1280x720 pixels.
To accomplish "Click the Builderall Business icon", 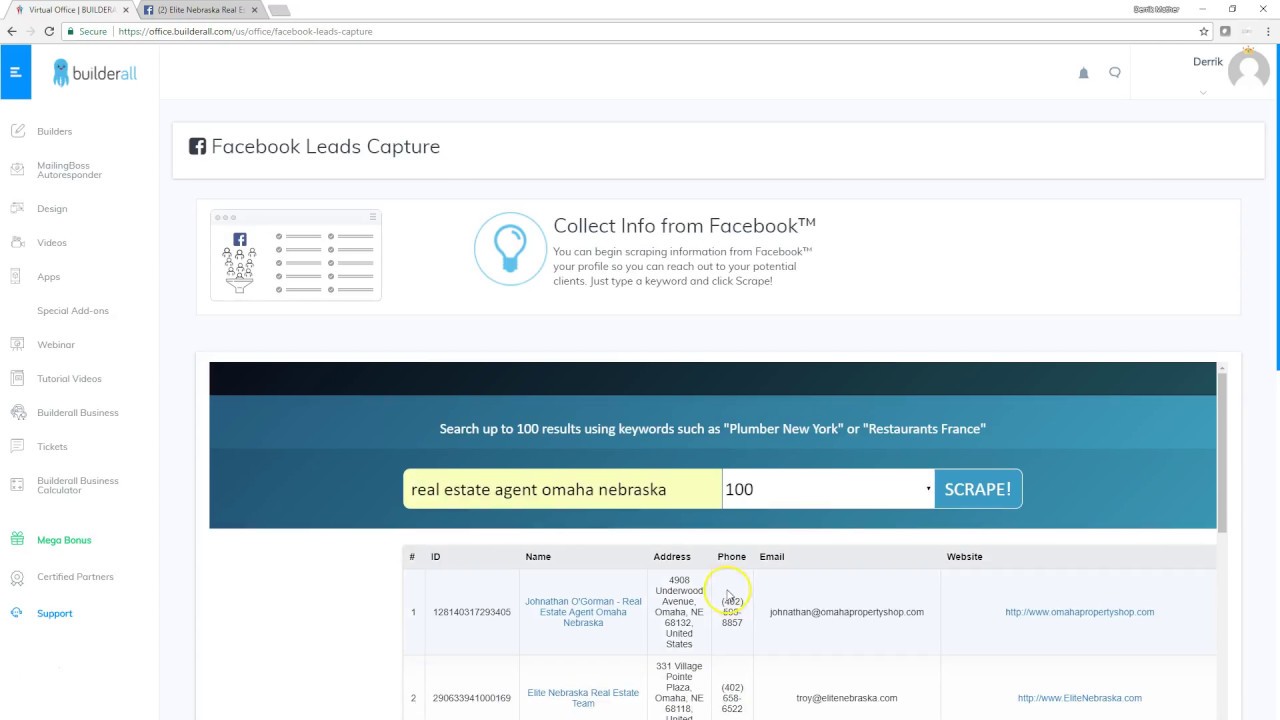I will [17, 412].
